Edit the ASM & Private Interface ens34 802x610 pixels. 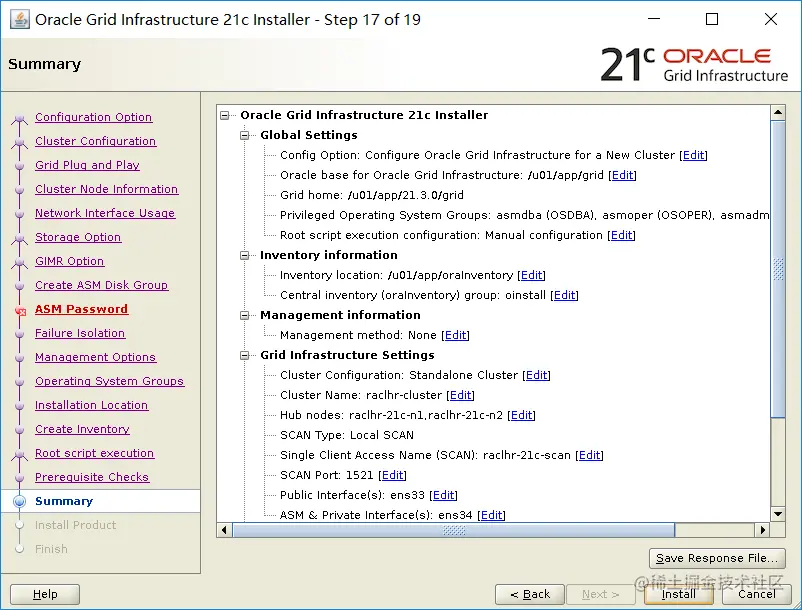(x=492, y=515)
